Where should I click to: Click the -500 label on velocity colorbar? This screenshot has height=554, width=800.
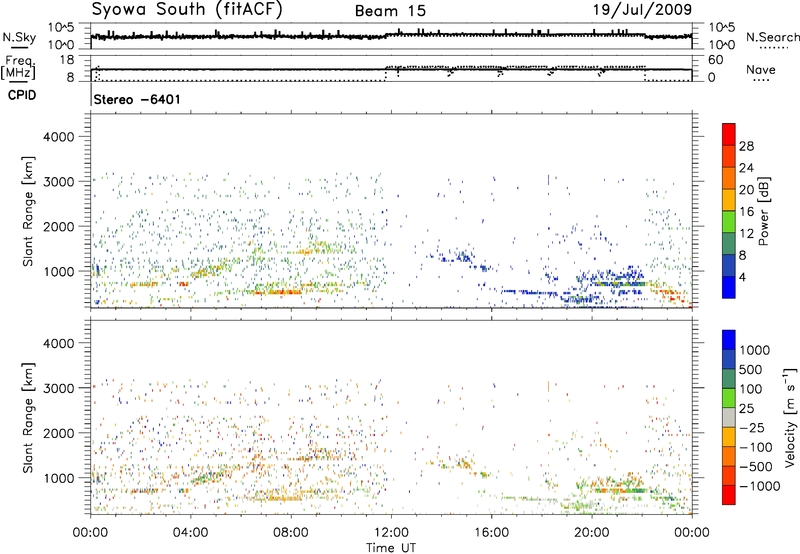point(756,467)
